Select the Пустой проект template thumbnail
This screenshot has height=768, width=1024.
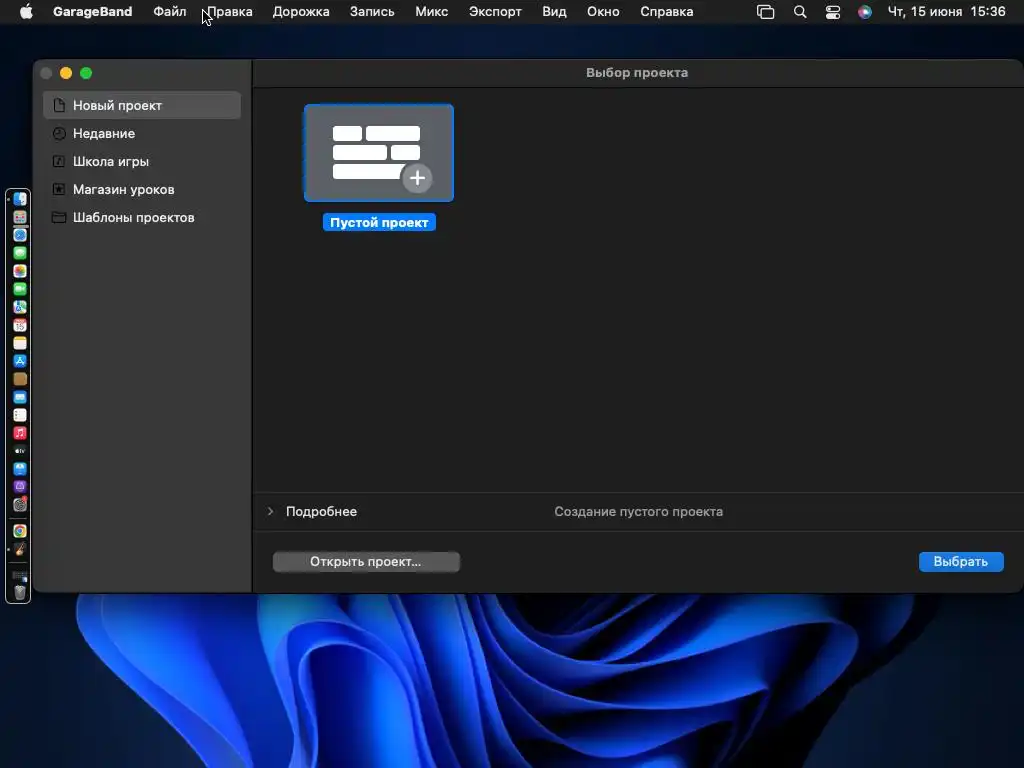coord(379,153)
